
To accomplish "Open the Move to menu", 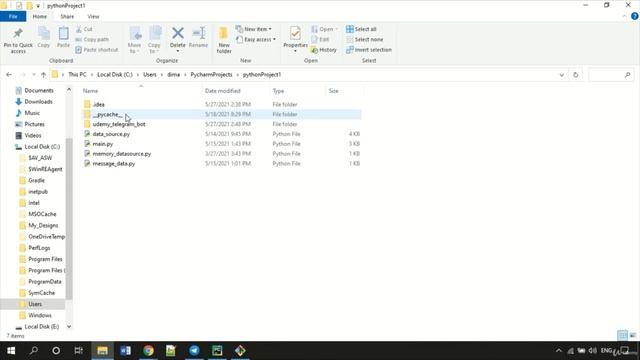I will (x=134, y=40).
